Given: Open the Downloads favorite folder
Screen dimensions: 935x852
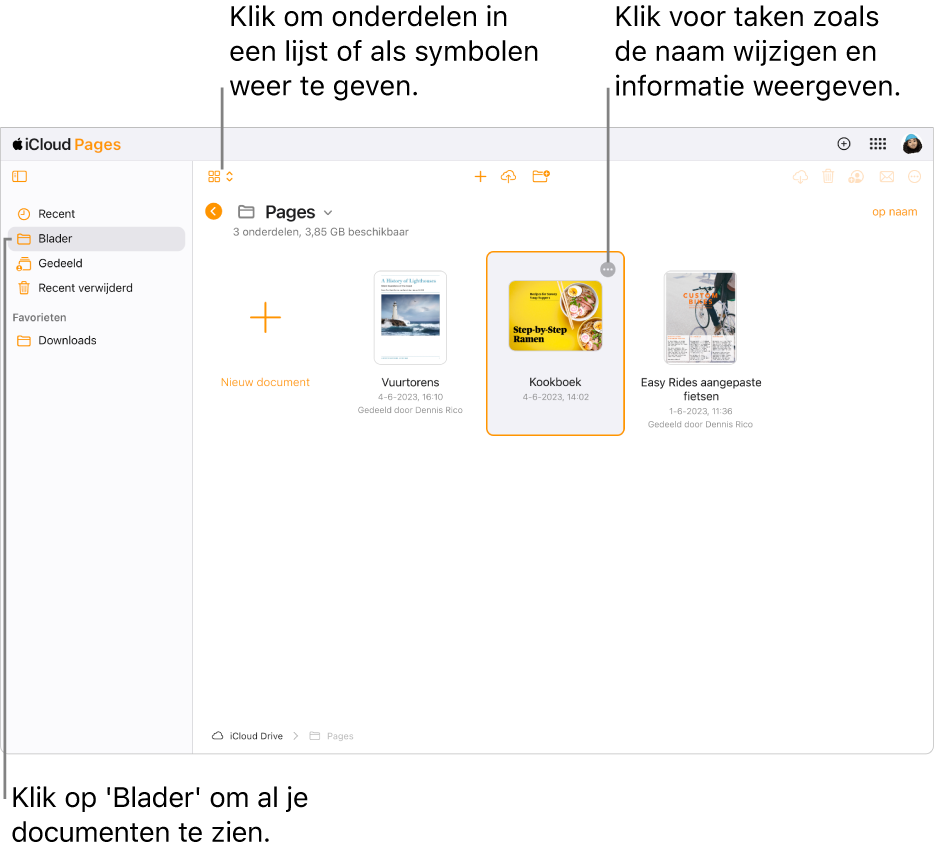Looking at the screenshot, I should coord(66,340).
